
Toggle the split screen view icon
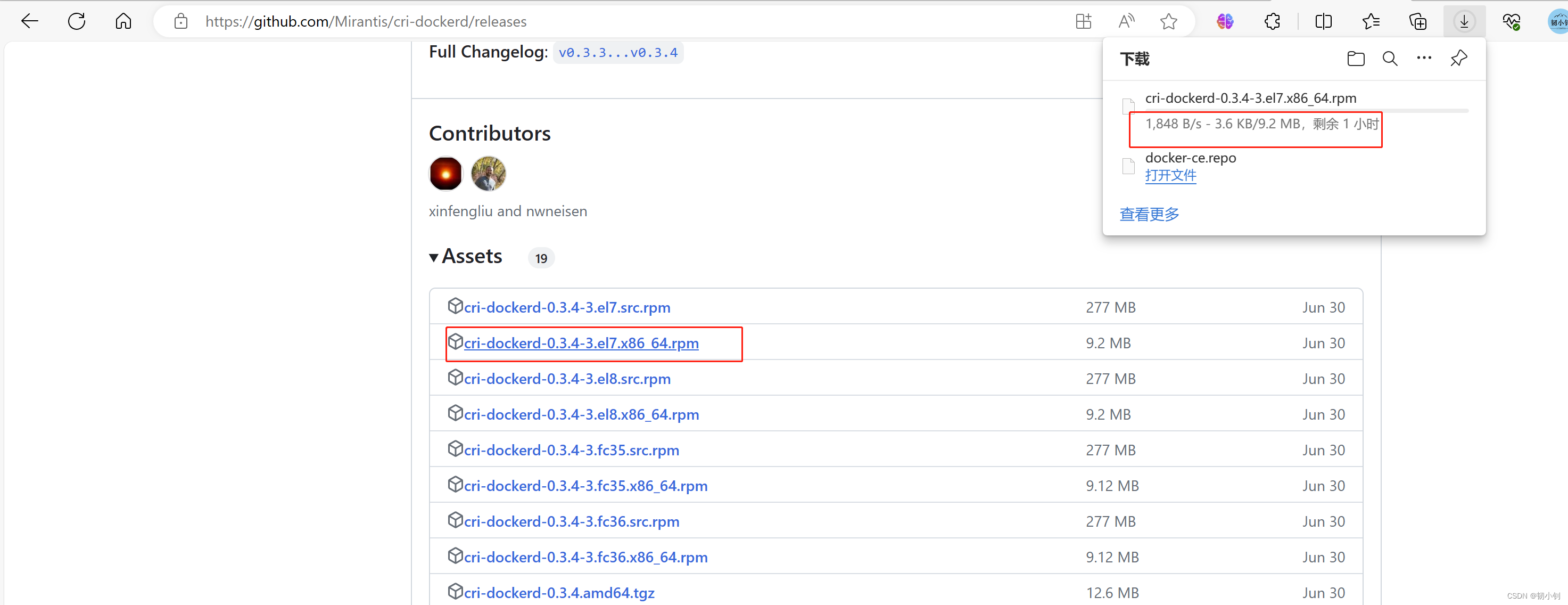[1323, 22]
